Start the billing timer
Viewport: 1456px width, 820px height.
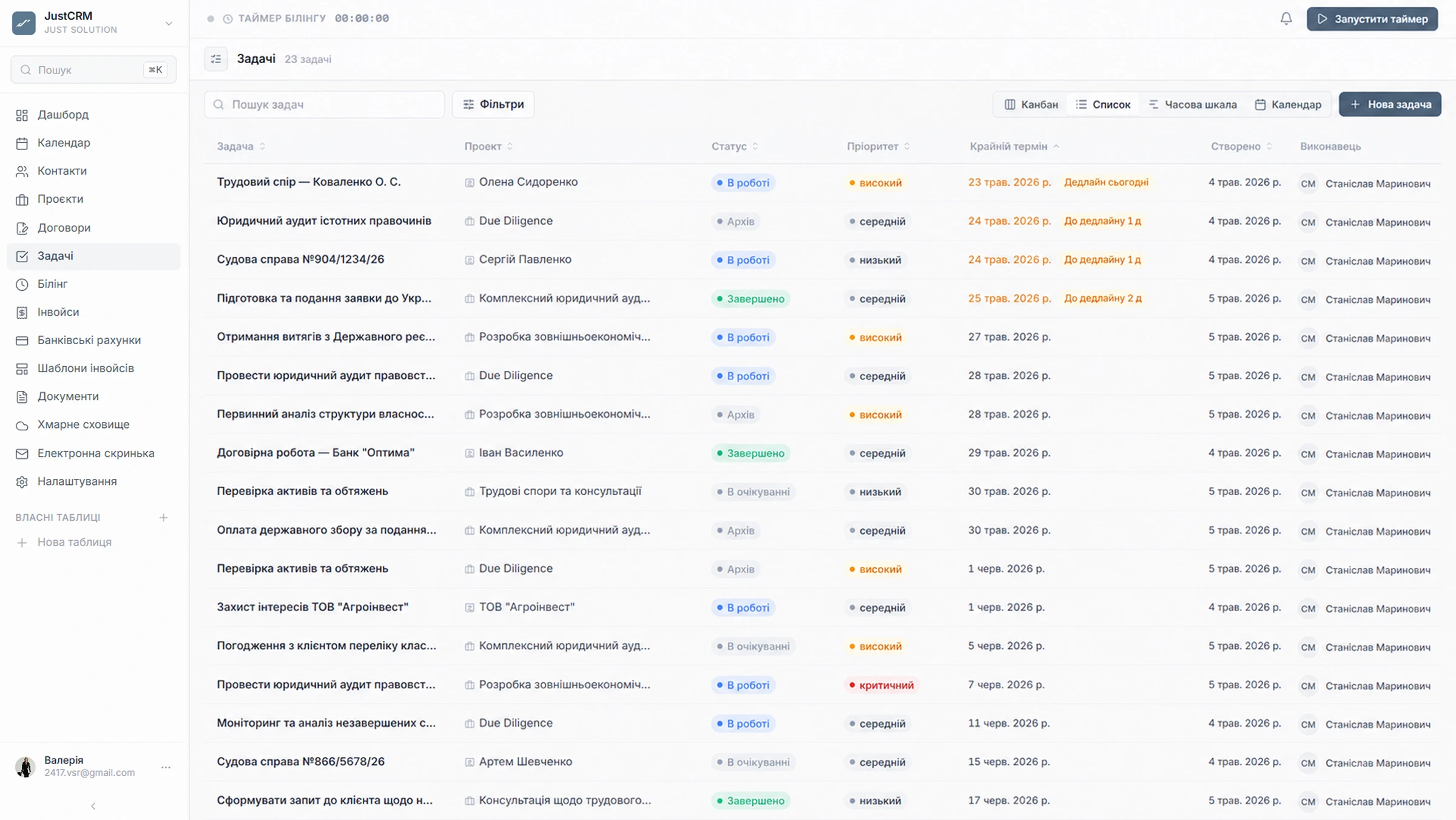[1372, 19]
